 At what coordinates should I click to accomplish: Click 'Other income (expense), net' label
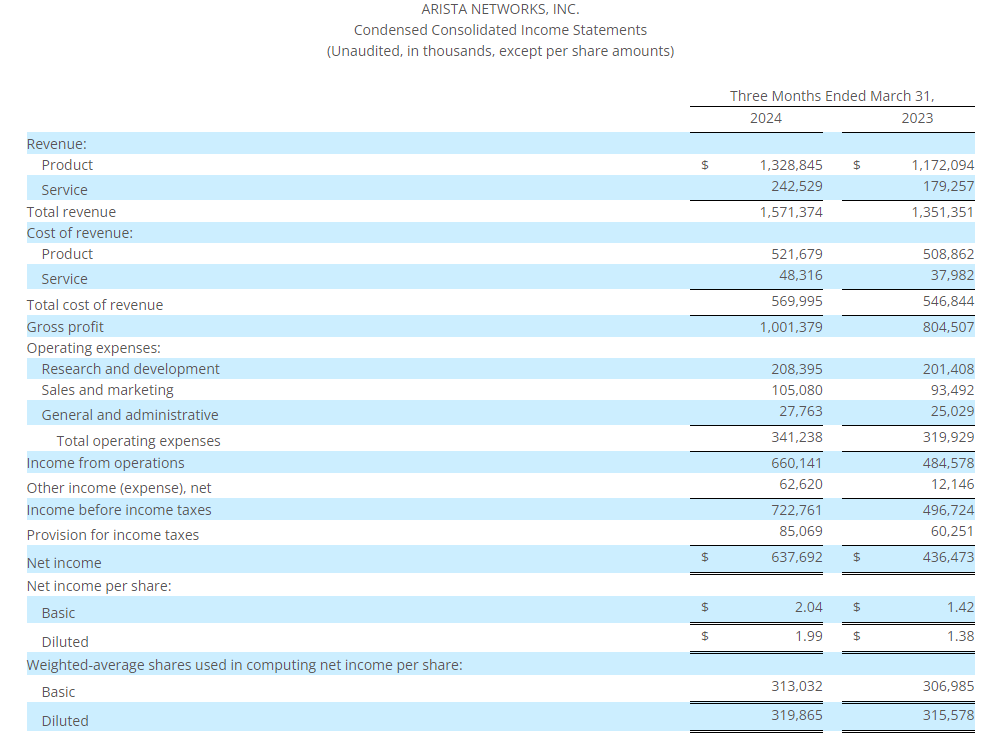(x=119, y=488)
